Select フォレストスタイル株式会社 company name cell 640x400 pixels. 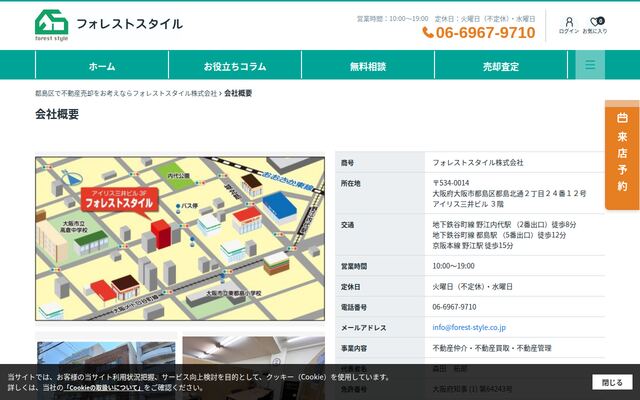pos(478,162)
